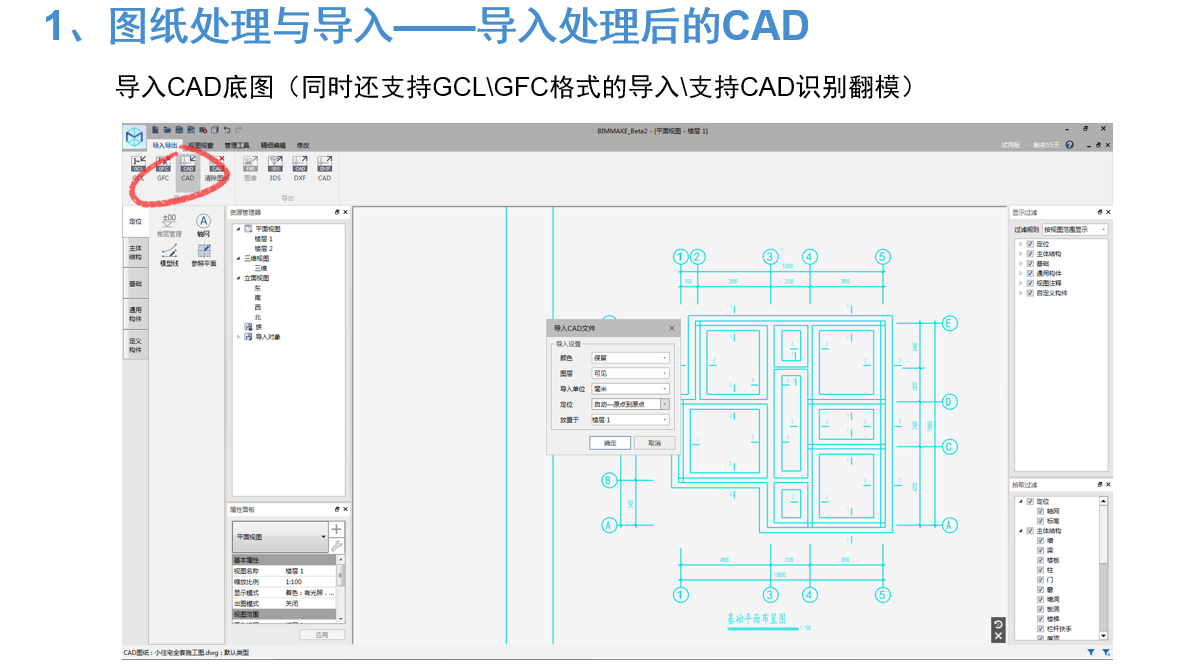Screen dimensions: 1188x671
Task: Click the BIMMAKE cube logo button
Action: 134,137
